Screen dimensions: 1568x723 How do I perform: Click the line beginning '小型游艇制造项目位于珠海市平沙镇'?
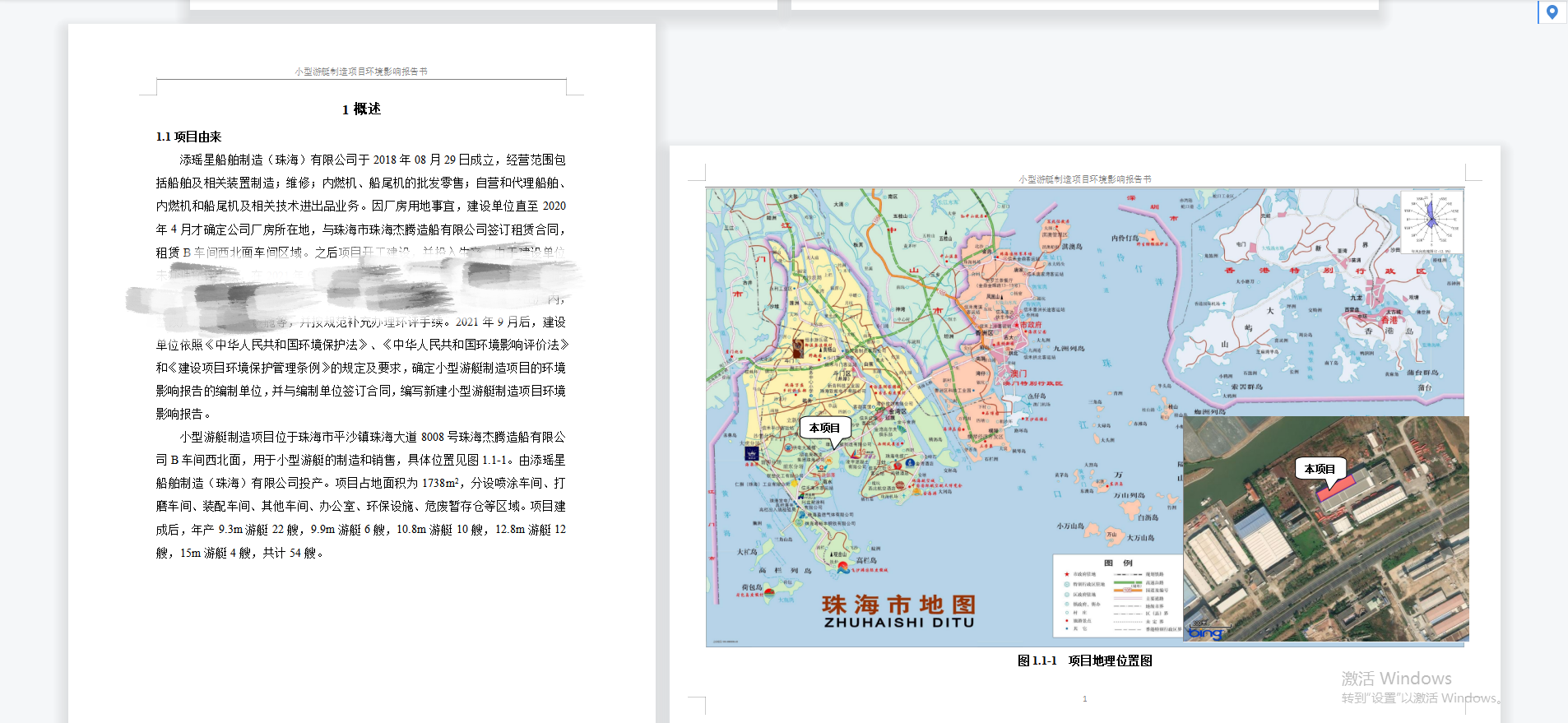pyautogui.click(x=373, y=437)
